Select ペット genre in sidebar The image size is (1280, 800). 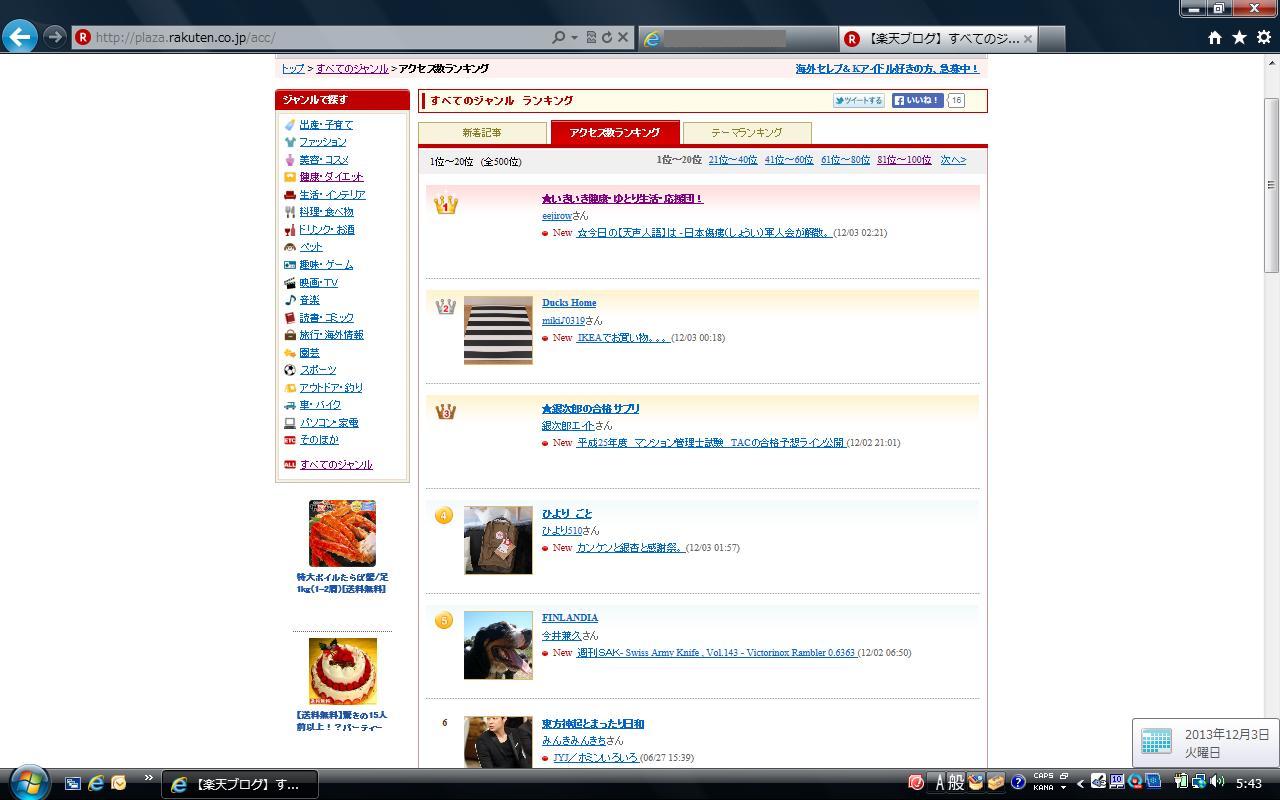point(311,247)
